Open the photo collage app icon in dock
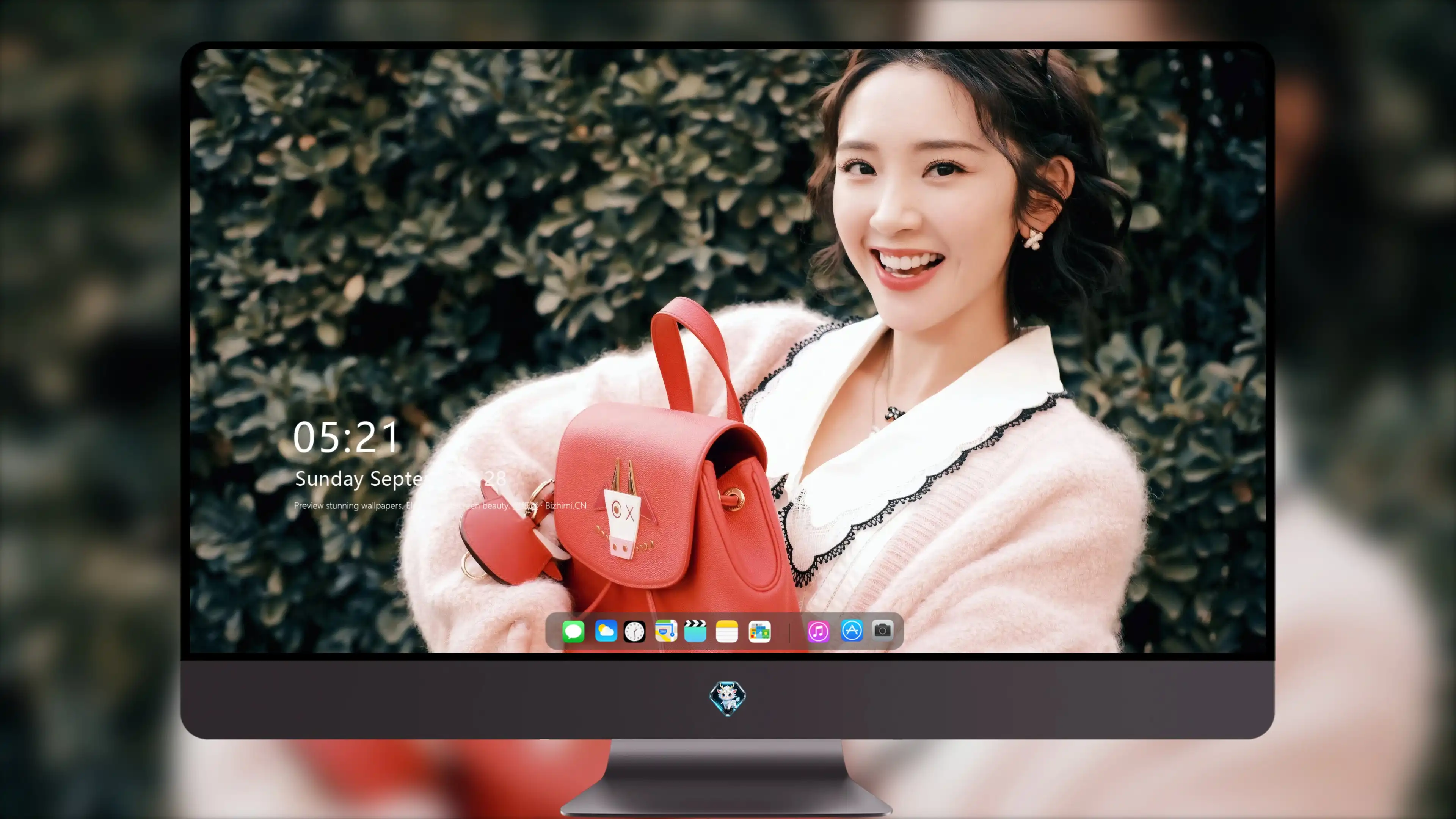The image size is (1456, 819). click(x=759, y=631)
